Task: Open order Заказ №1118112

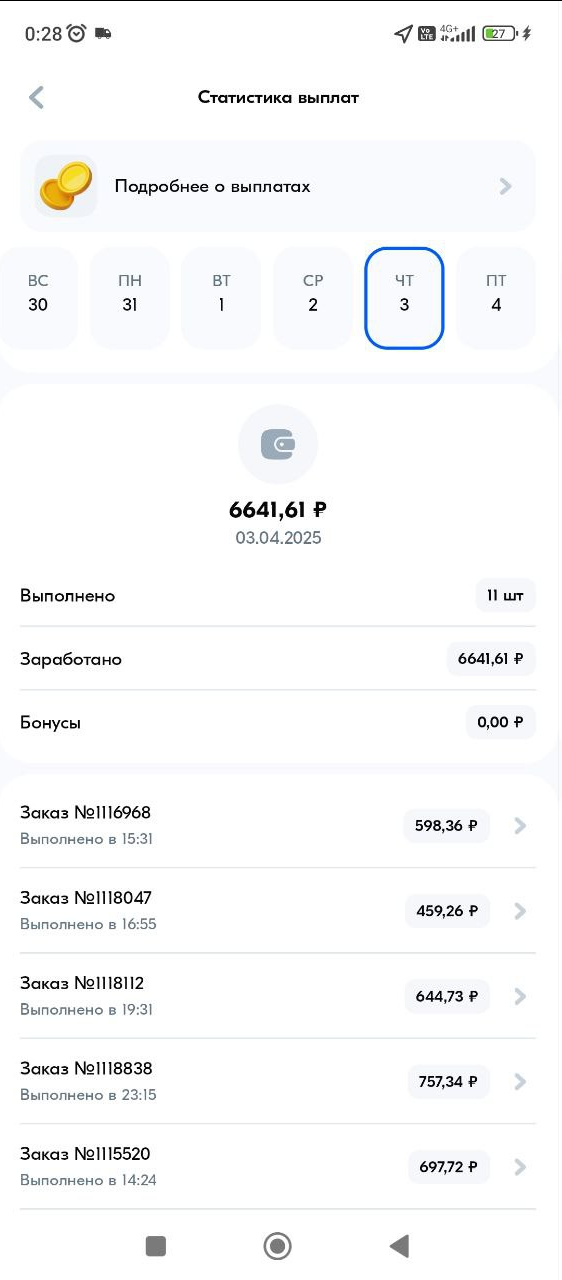Action: (x=278, y=996)
